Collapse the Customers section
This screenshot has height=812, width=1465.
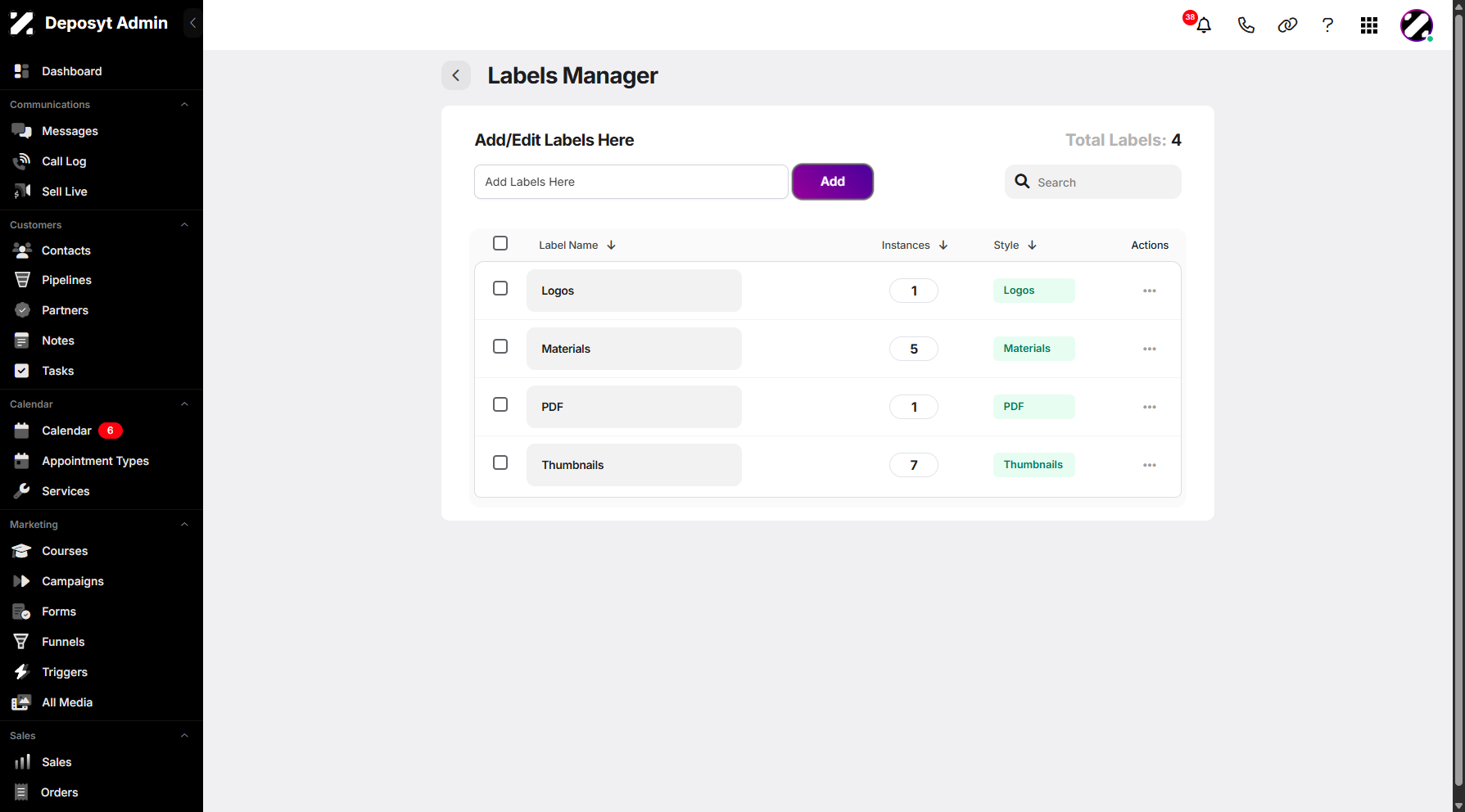[184, 225]
